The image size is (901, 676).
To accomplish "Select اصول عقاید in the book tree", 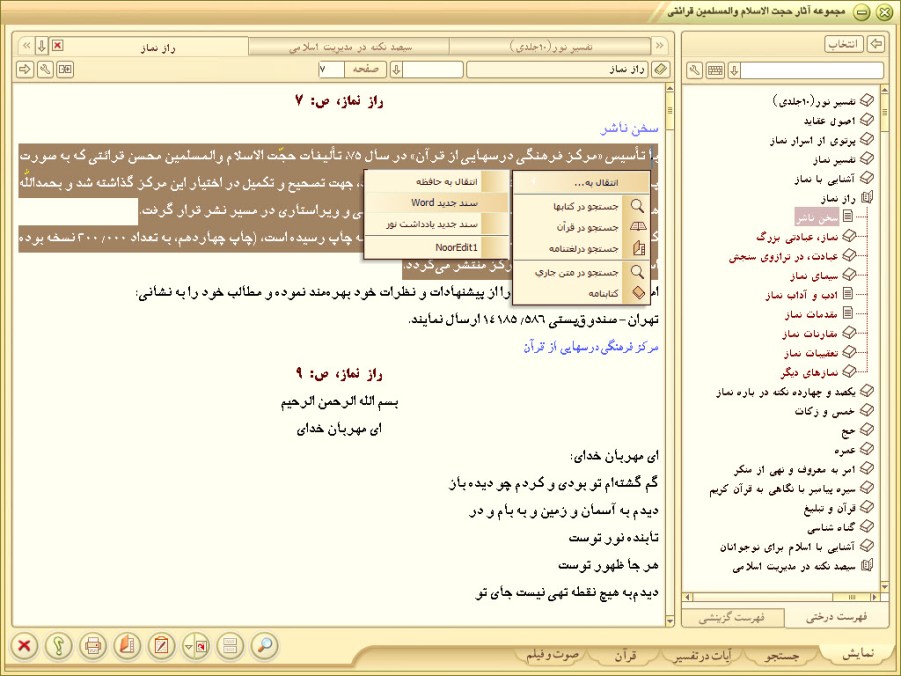I will (830, 121).
